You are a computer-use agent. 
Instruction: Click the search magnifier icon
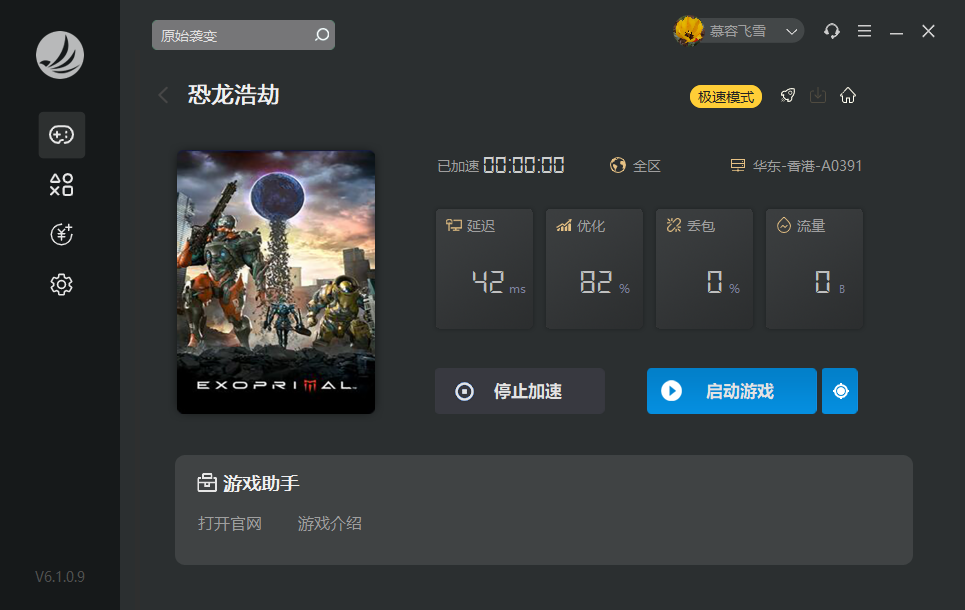pyautogui.click(x=321, y=35)
